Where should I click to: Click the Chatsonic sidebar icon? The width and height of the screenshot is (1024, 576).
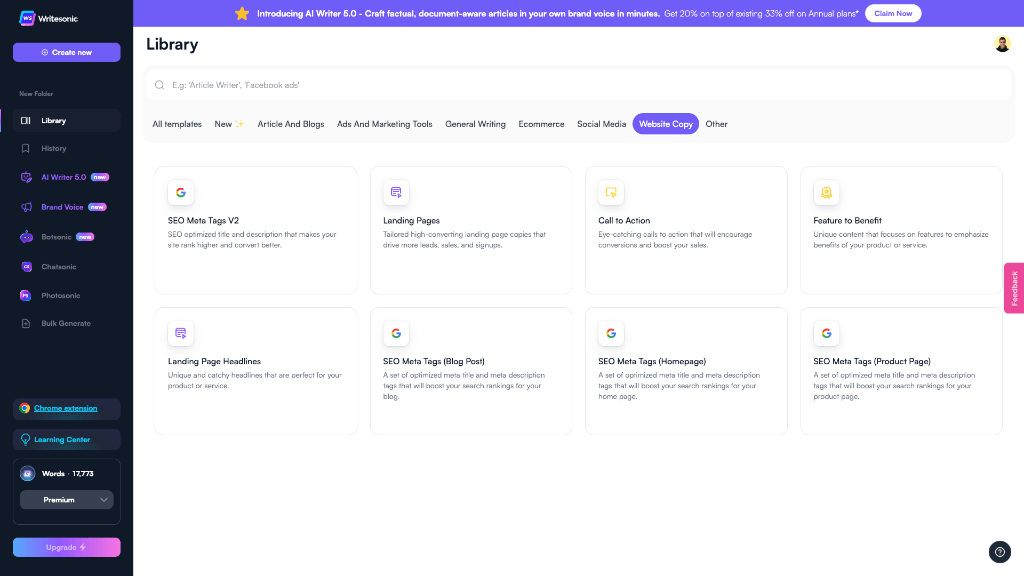[26, 266]
